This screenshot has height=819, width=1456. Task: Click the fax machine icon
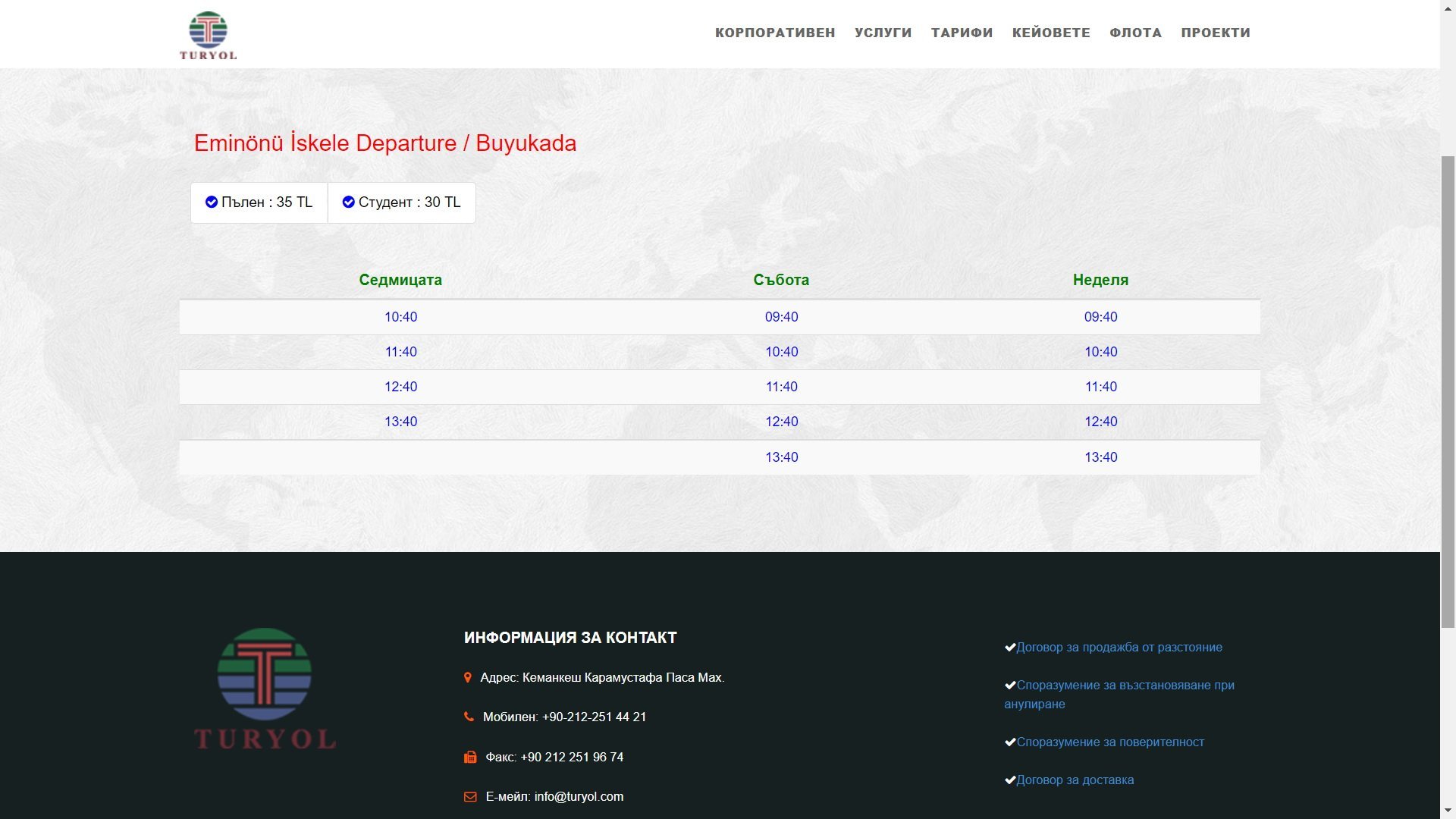tap(470, 757)
